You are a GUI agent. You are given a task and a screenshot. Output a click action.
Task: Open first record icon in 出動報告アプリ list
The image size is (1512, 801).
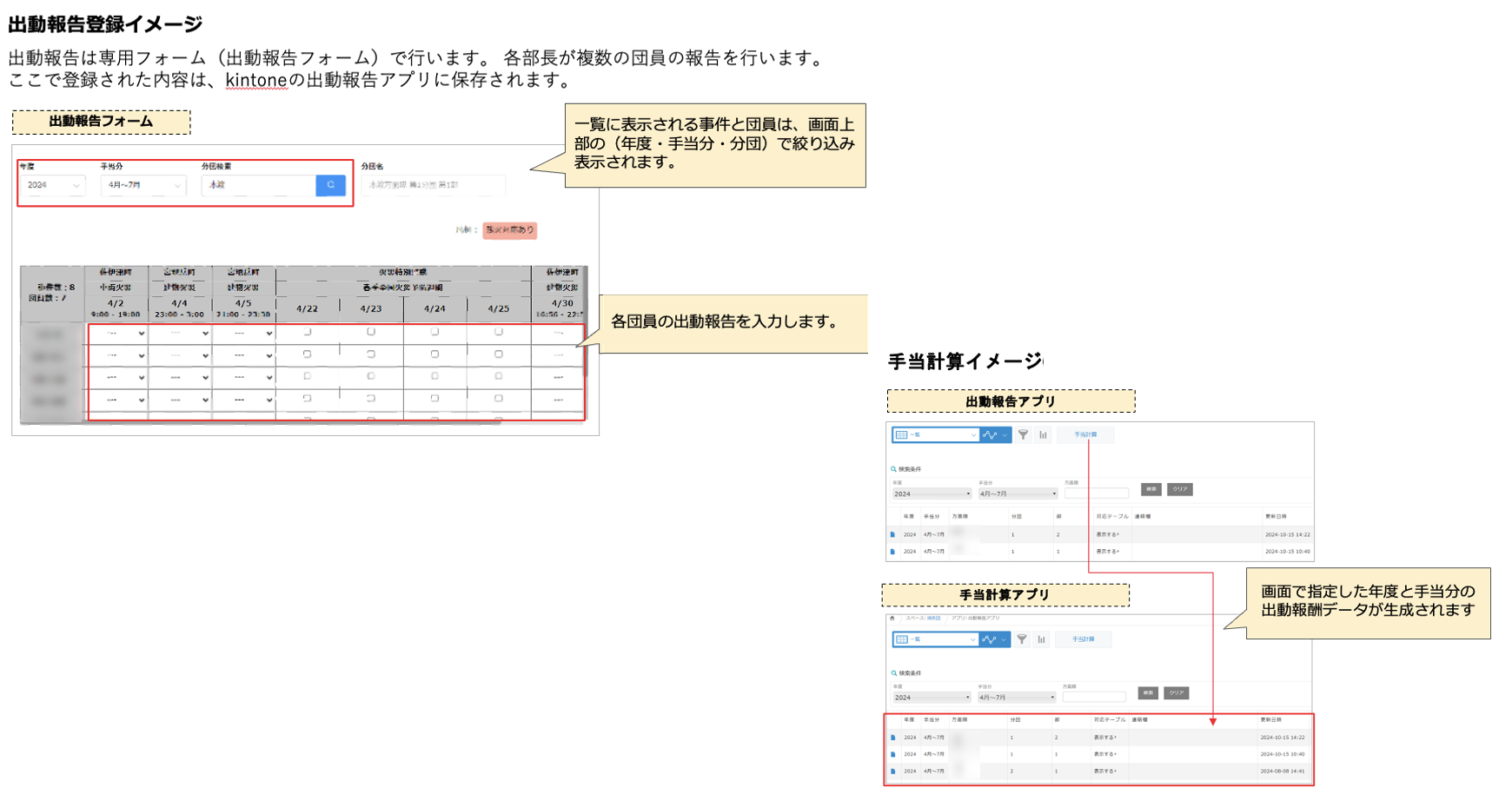(x=892, y=535)
